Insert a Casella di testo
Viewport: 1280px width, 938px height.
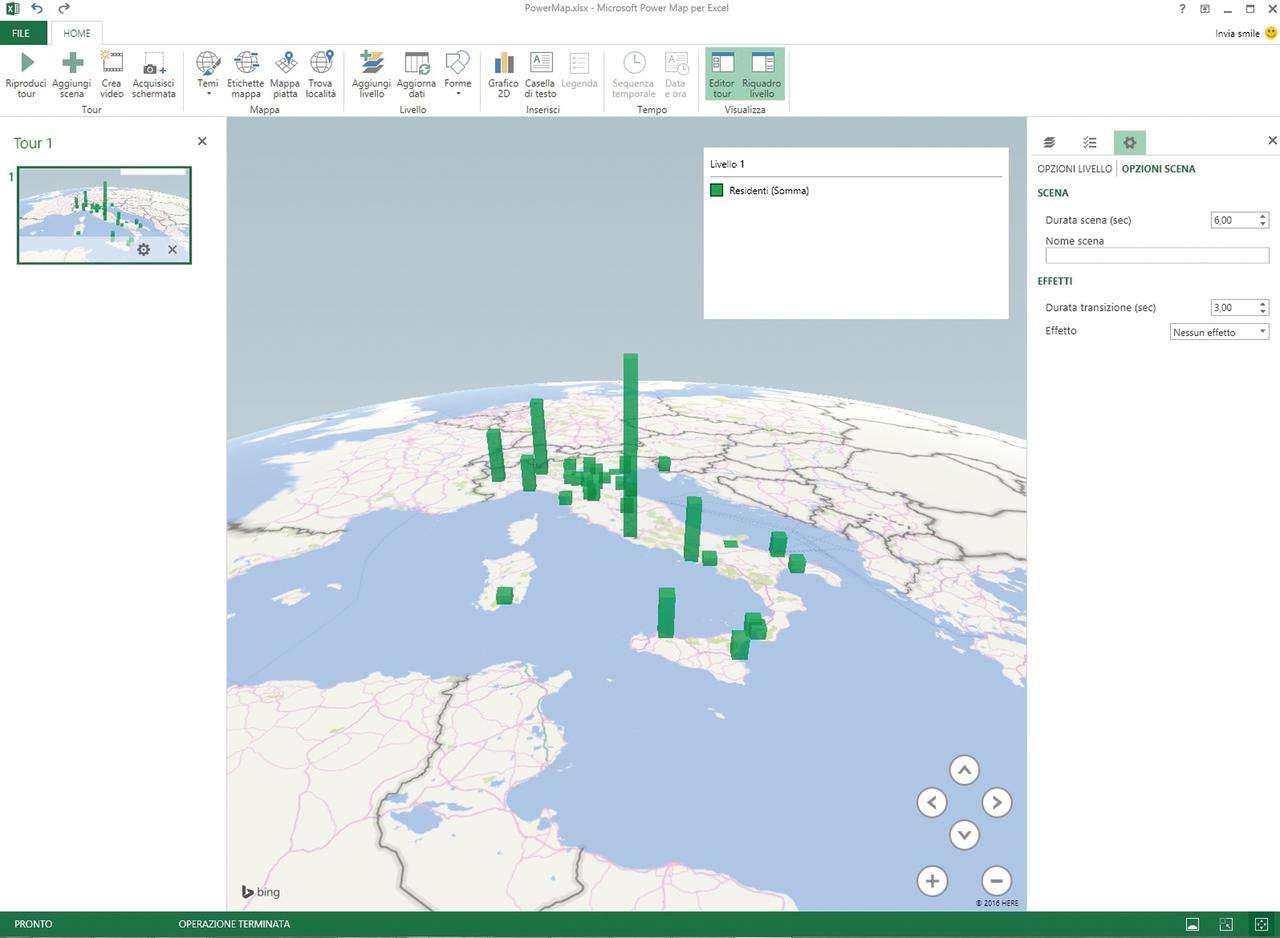540,64
